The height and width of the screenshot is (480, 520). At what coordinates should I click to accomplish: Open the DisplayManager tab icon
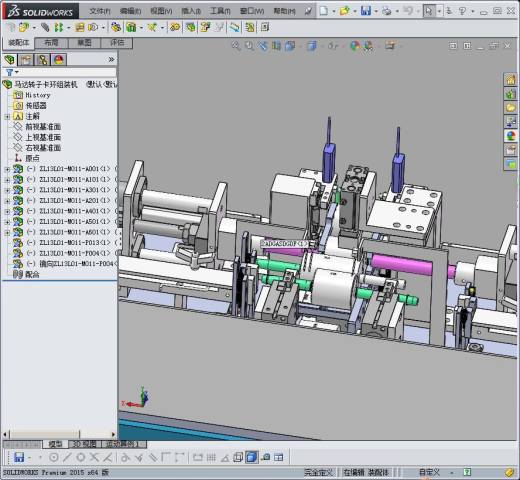pyautogui.click(x=59, y=60)
